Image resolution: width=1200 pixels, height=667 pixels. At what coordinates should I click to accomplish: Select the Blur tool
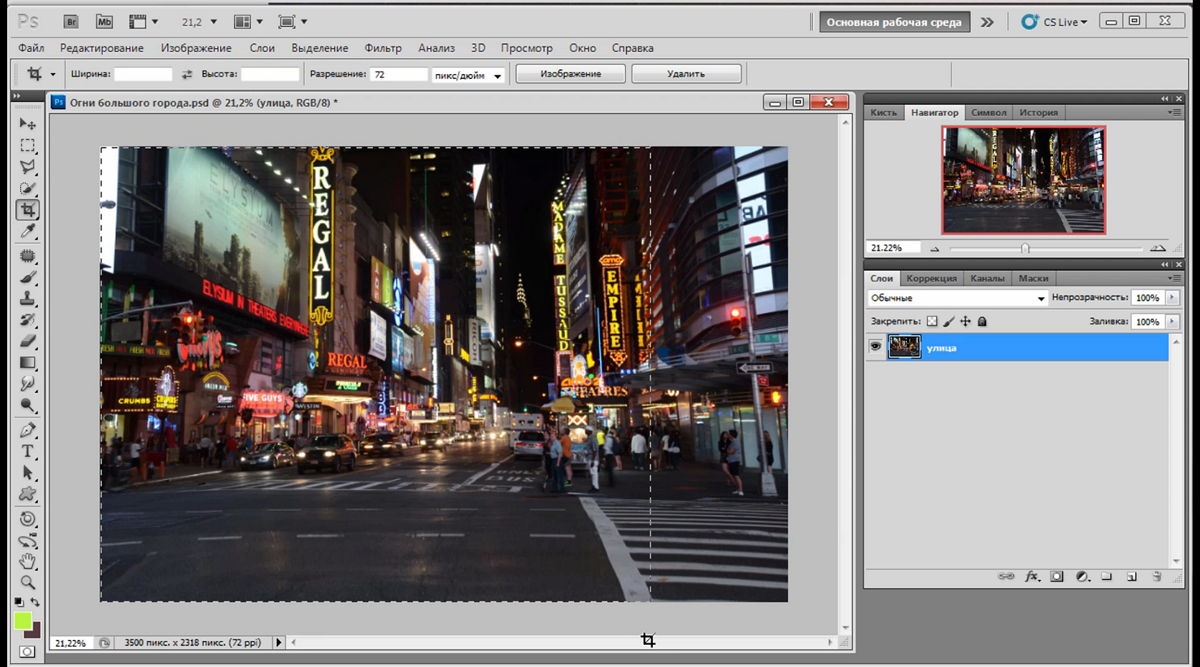(x=28, y=383)
